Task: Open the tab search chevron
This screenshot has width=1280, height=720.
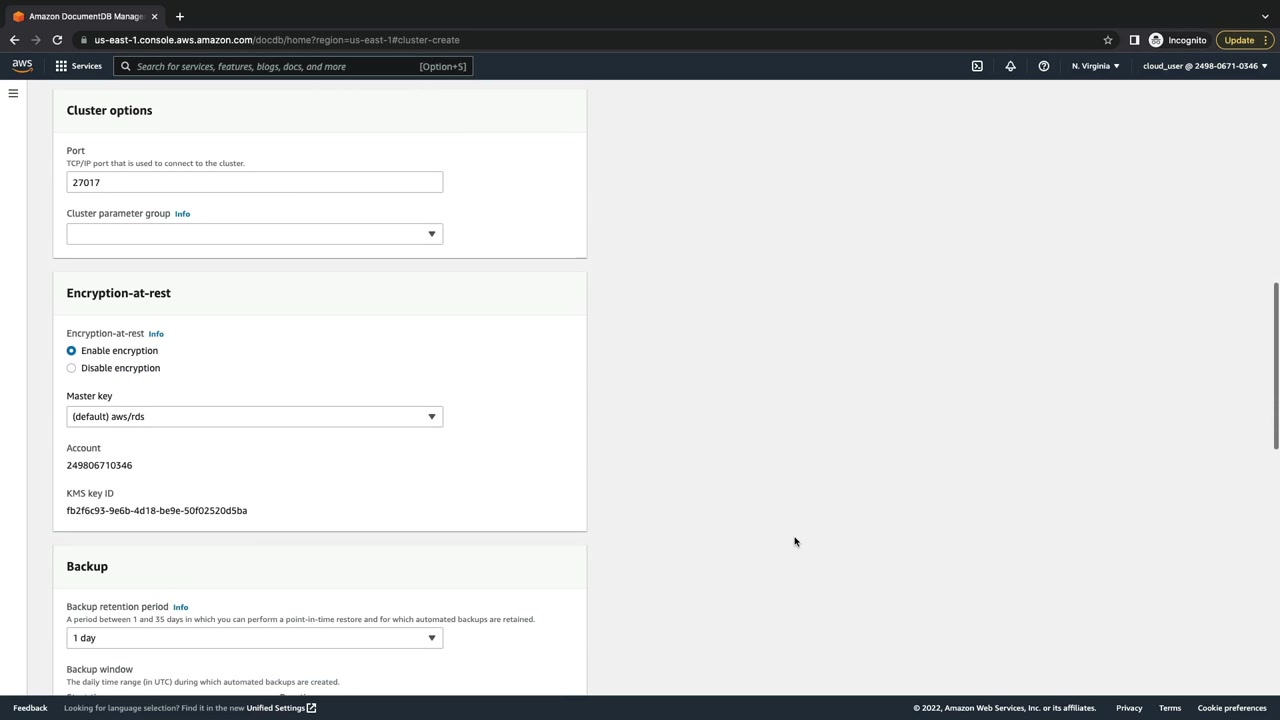Action: 1265,16
